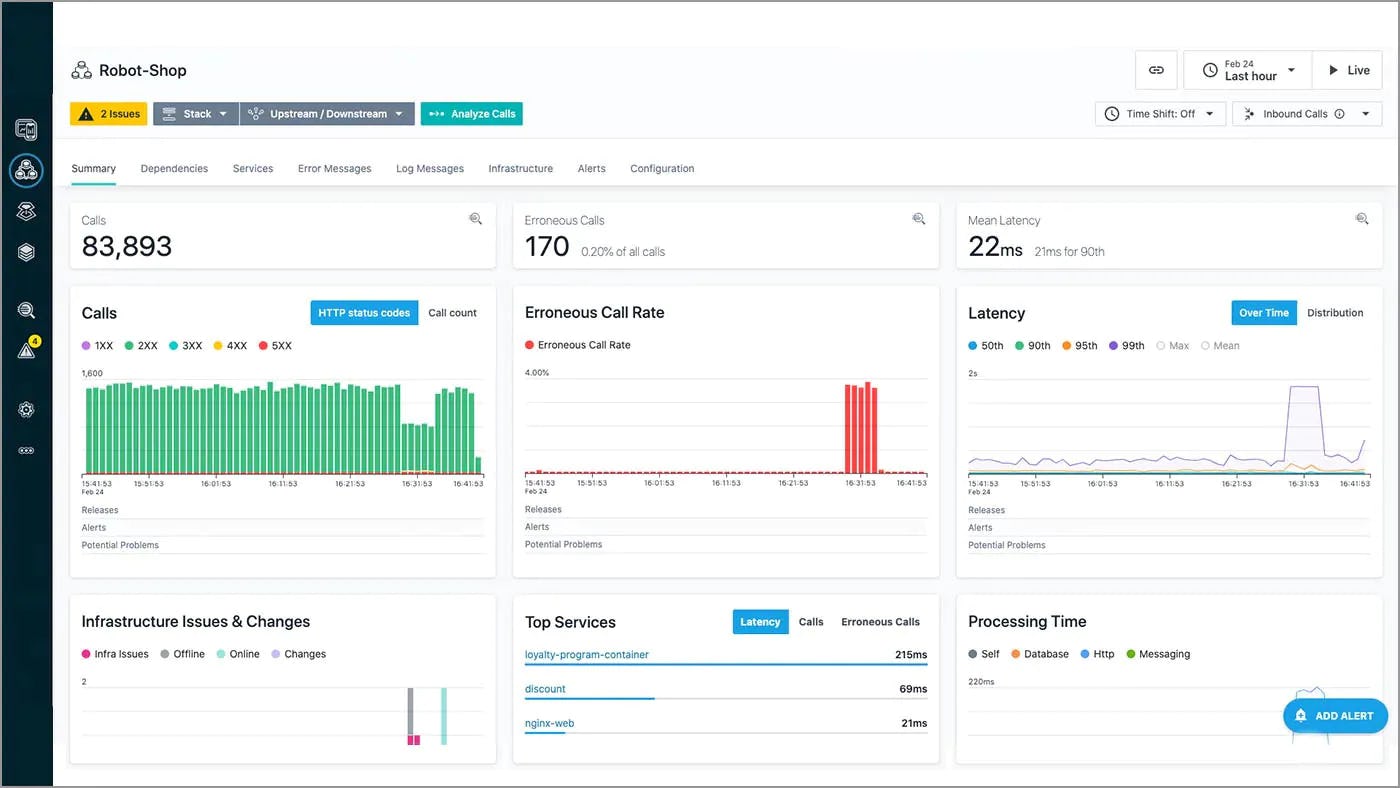Open the Analytics magnifier icon in the sidebar

[27, 310]
